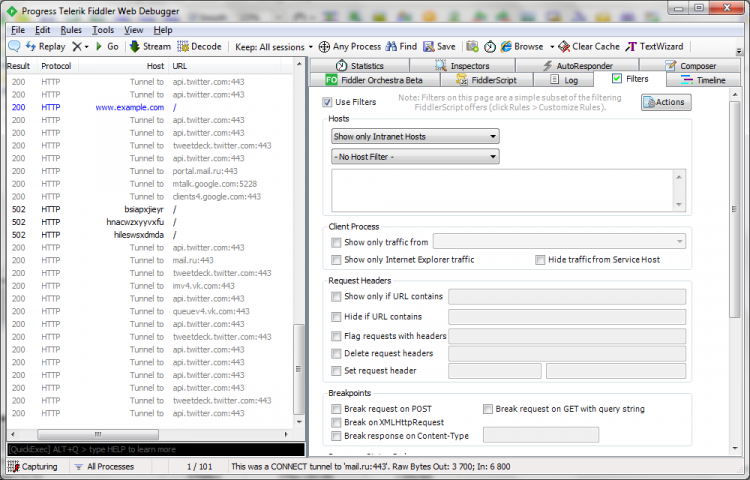This screenshot has height=480, width=750.
Task: Open the Edit menu
Action: coord(43,30)
